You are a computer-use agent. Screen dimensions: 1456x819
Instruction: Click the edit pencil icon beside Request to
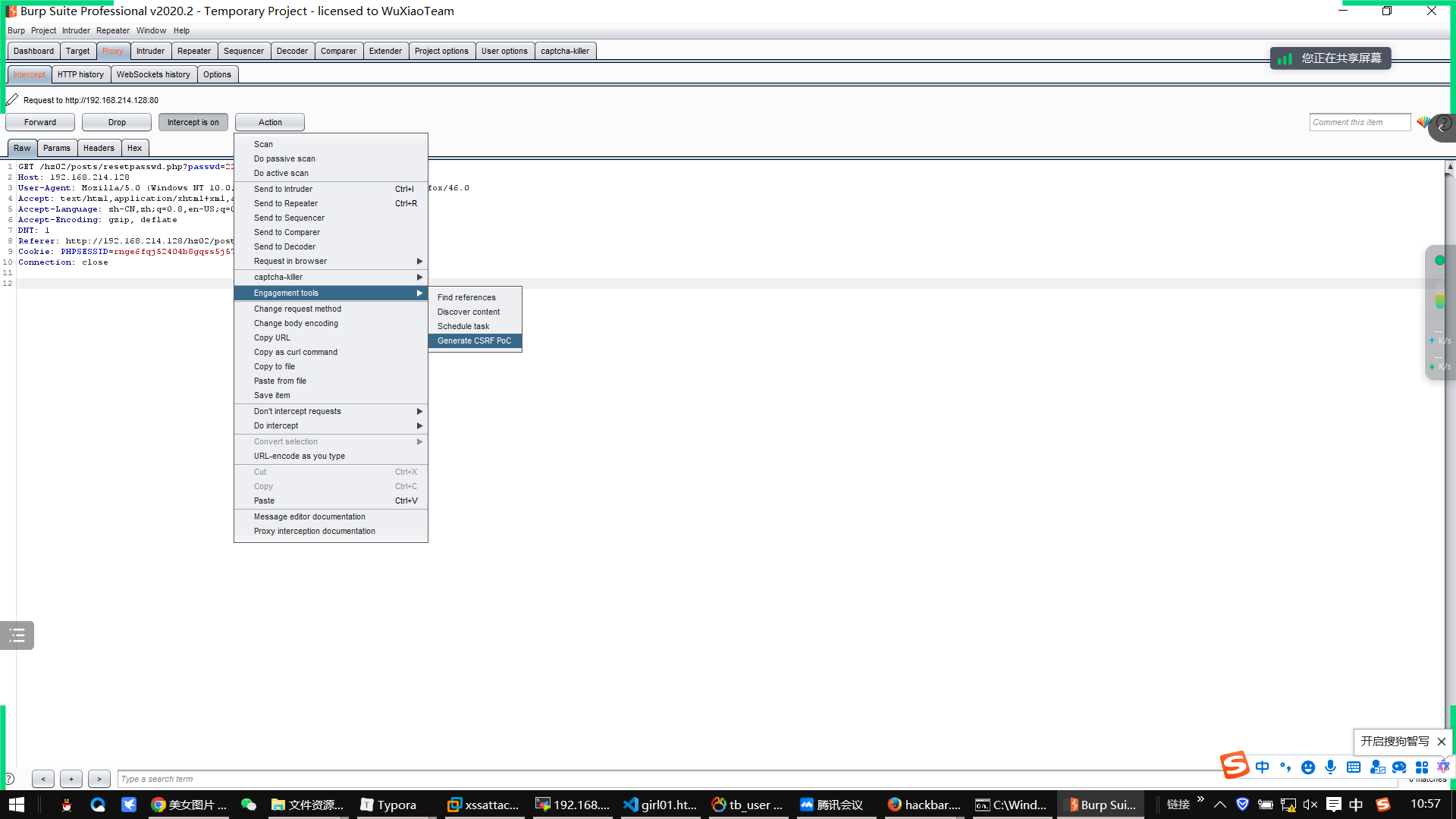click(x=12, y=99)
